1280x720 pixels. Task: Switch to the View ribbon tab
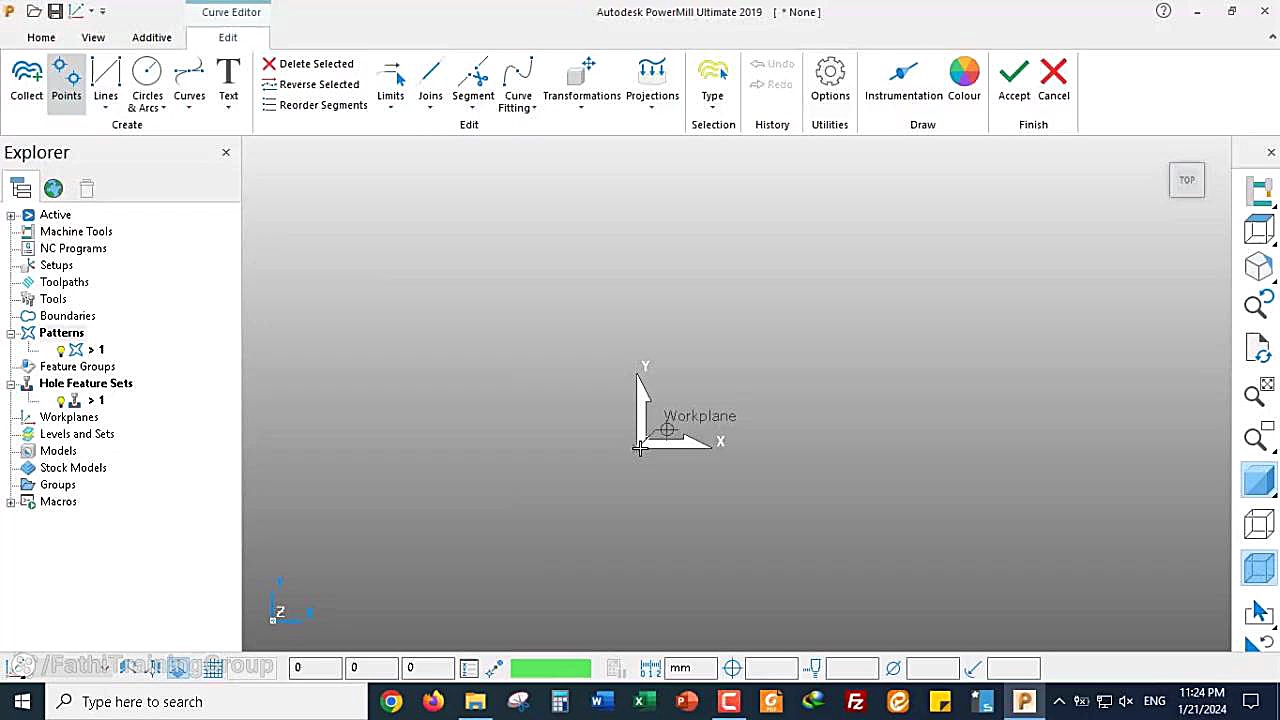click(x=93, y=37)
